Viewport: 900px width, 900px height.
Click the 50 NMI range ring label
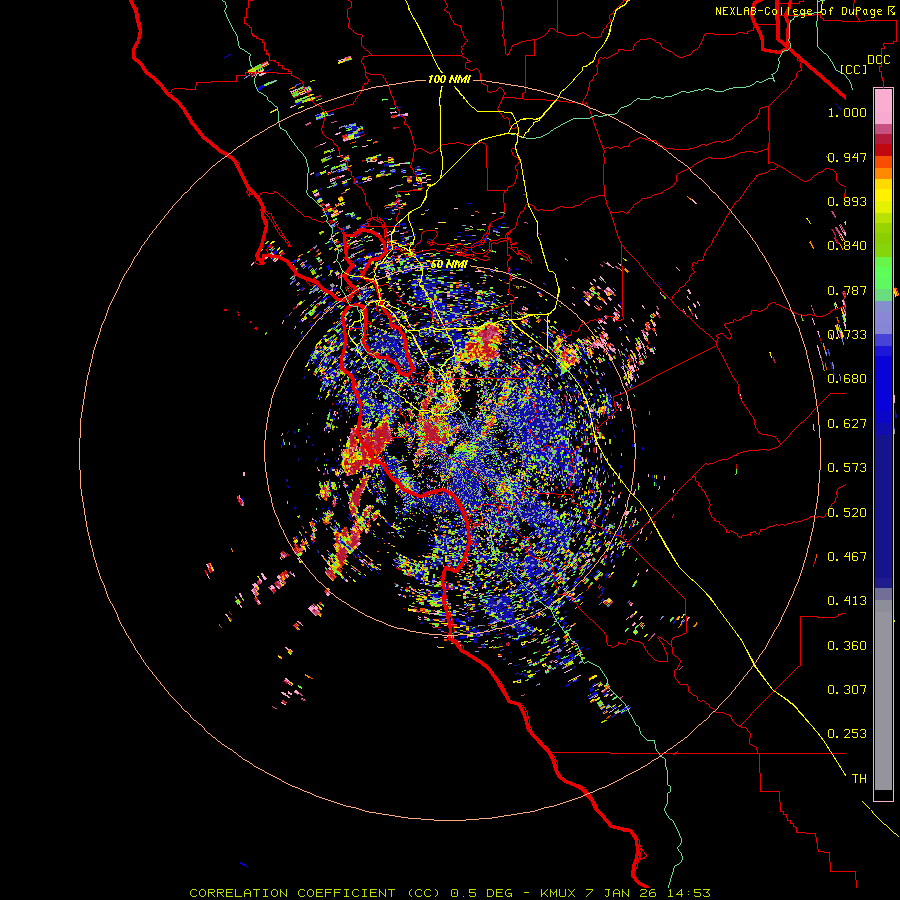tap(448, 264)
